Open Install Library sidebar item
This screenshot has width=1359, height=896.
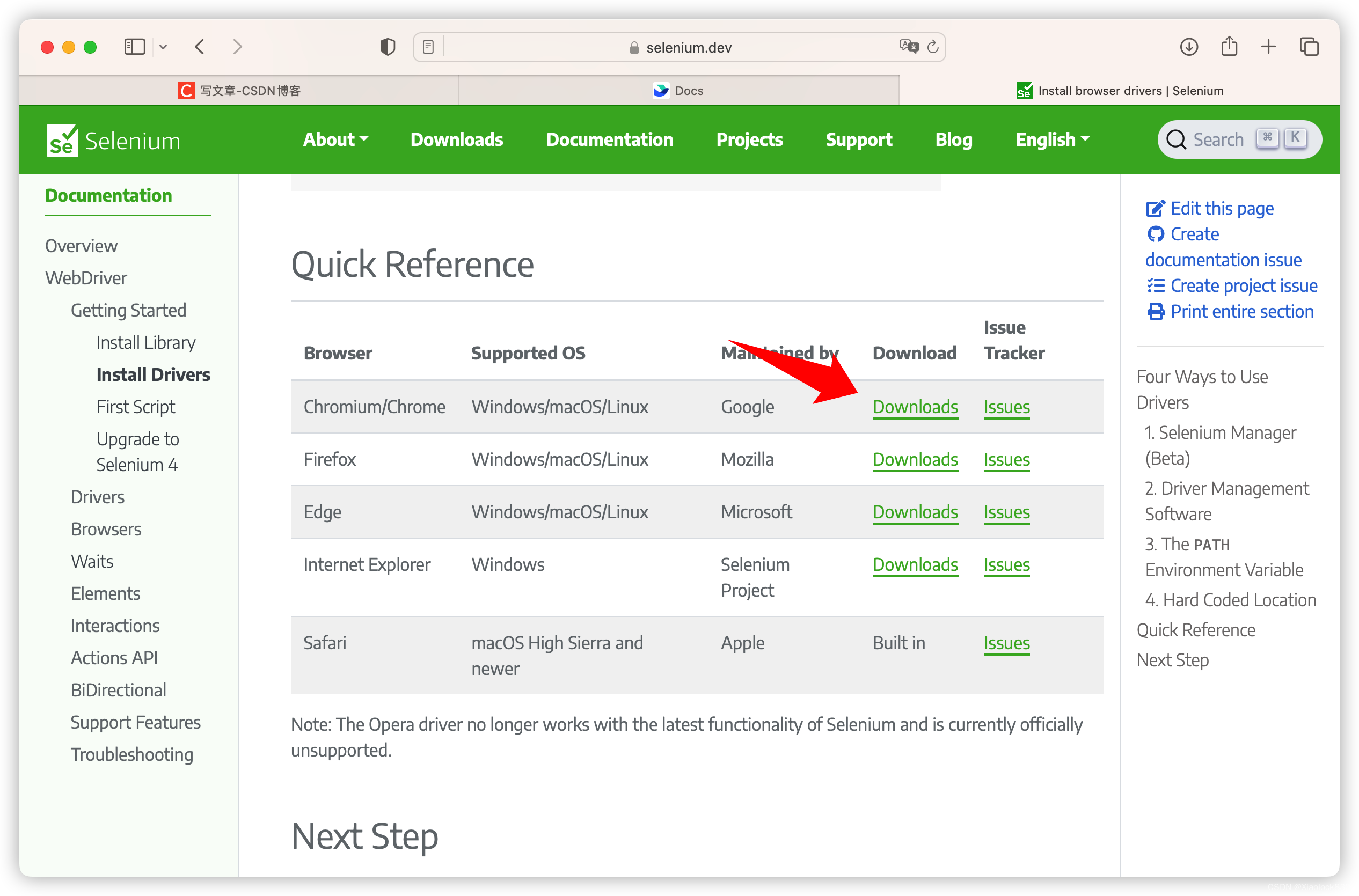point(146,342)
